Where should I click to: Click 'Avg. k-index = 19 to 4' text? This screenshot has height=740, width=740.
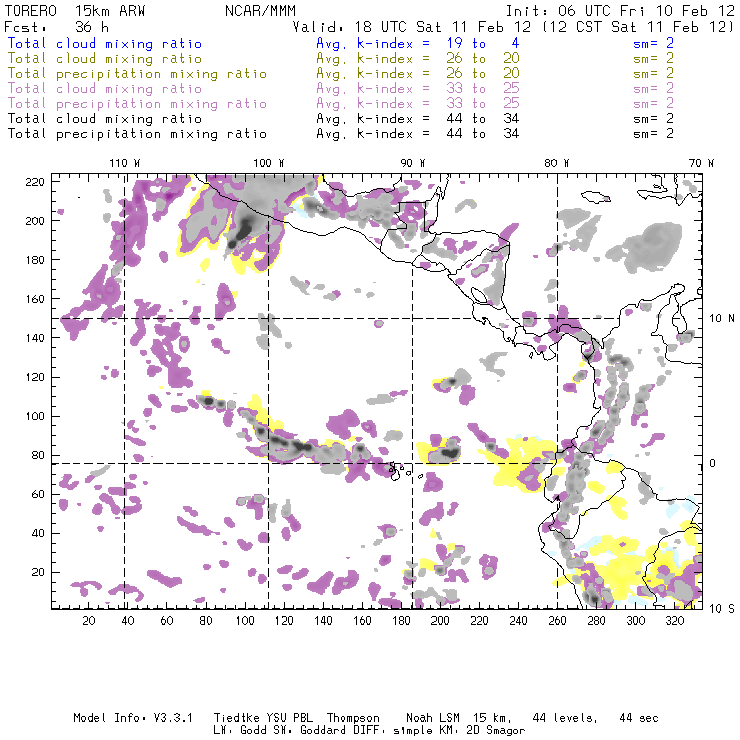pos(418,43)
